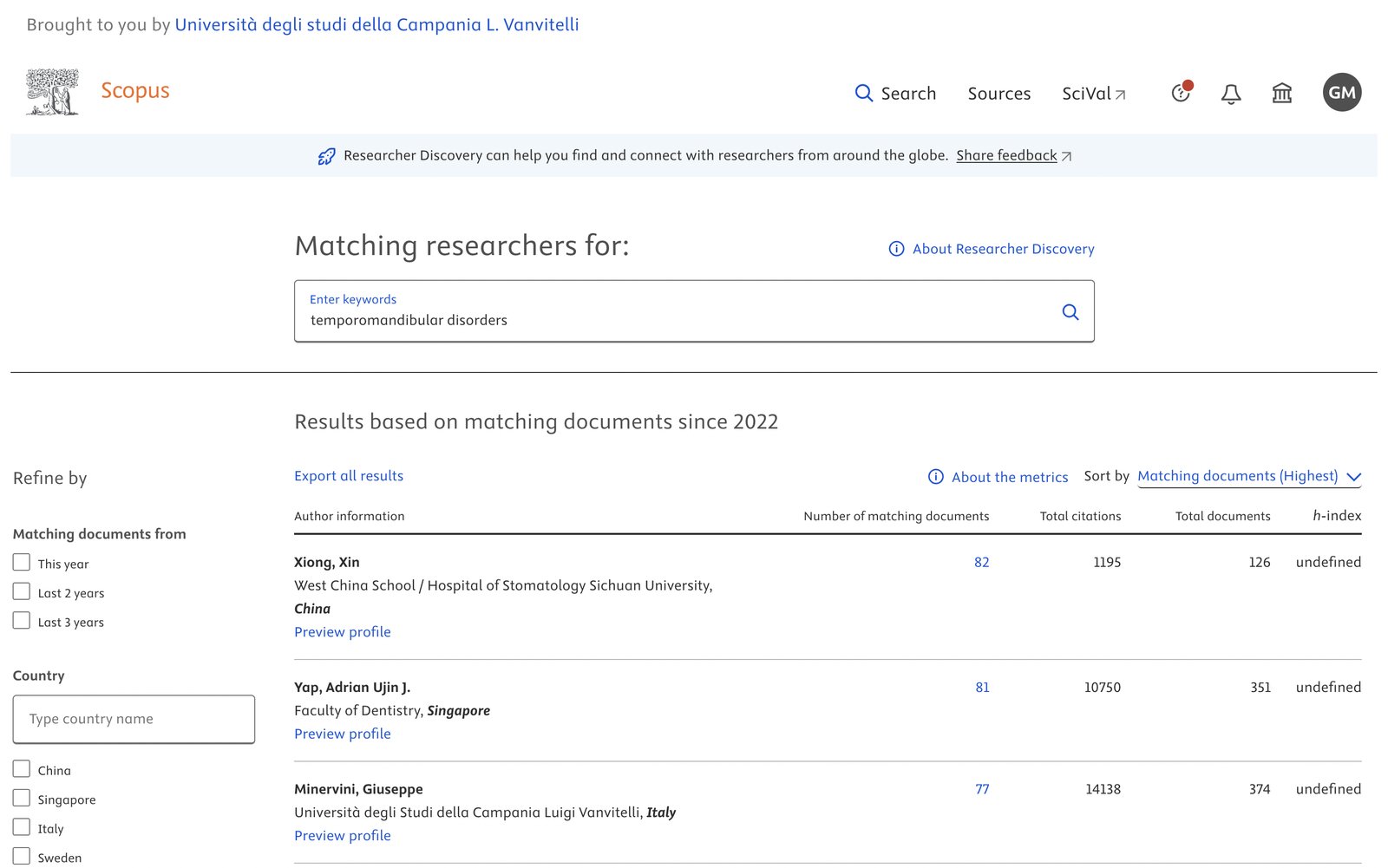Filter results by Italy checkbox

[22, 827]
